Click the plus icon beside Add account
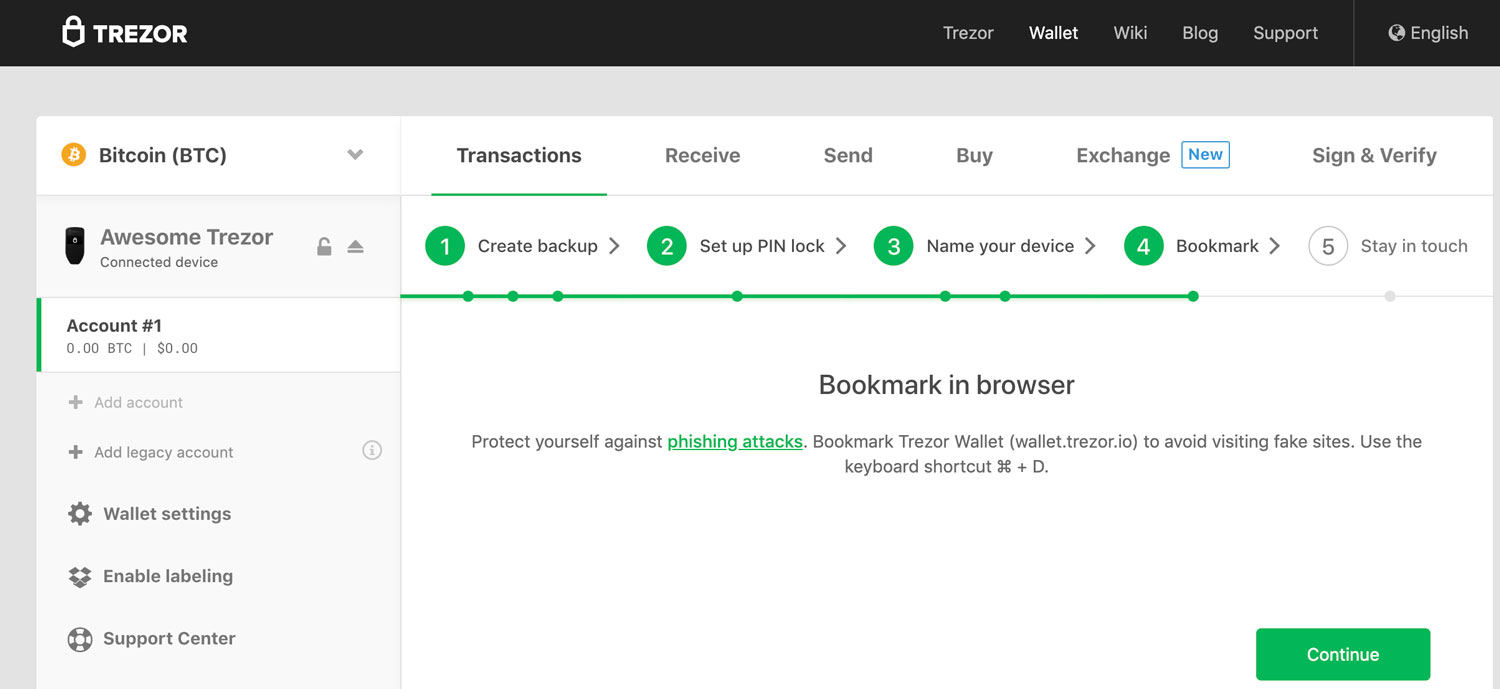The height and width of the screenshot is (689, 1500). pos(75,402)
